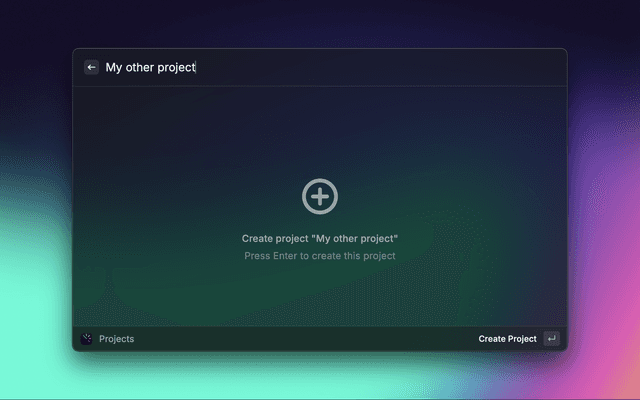Click the "Press Enter to create this project" hint

[x=320, y=256]
